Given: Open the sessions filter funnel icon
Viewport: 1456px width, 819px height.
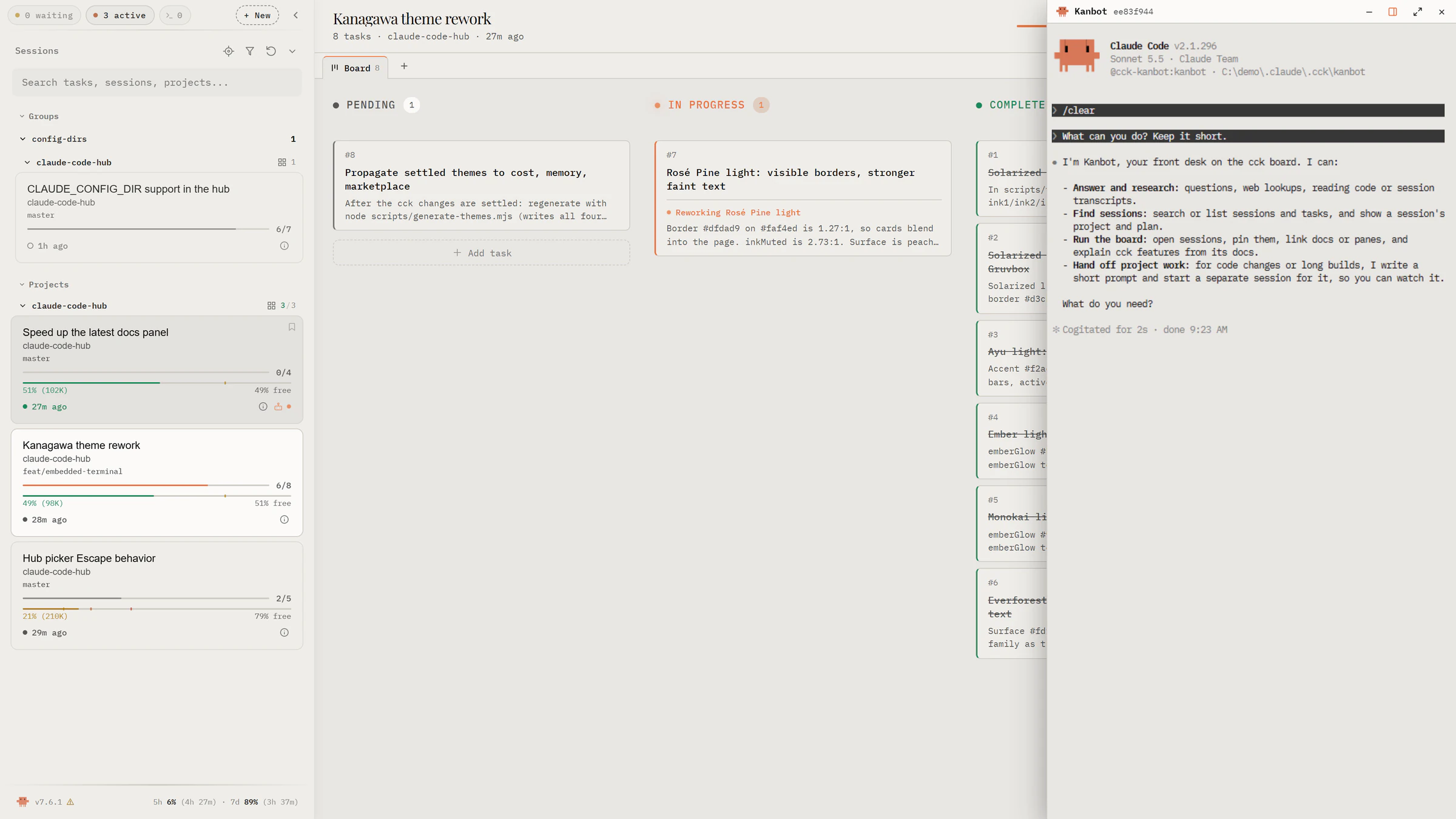Looking at the screenshot, I should [x=250, y=52].
